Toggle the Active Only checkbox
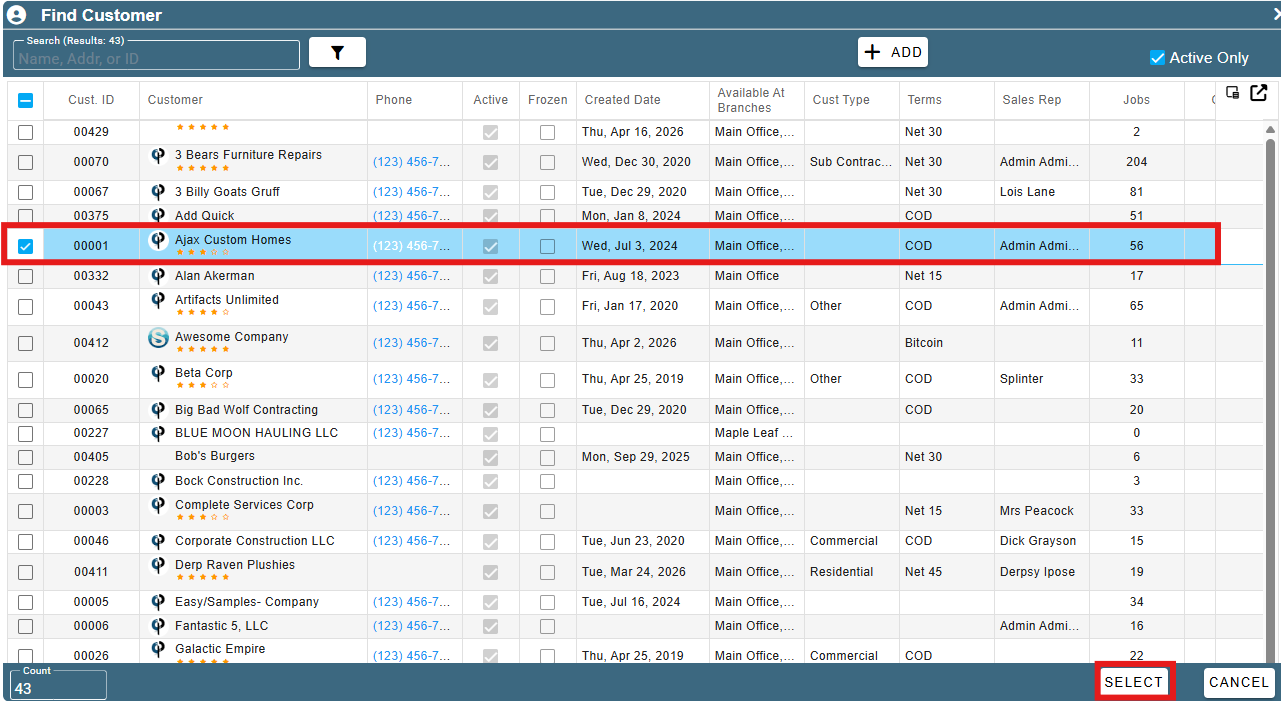1281x701 pixels. tap(1158, 58)
